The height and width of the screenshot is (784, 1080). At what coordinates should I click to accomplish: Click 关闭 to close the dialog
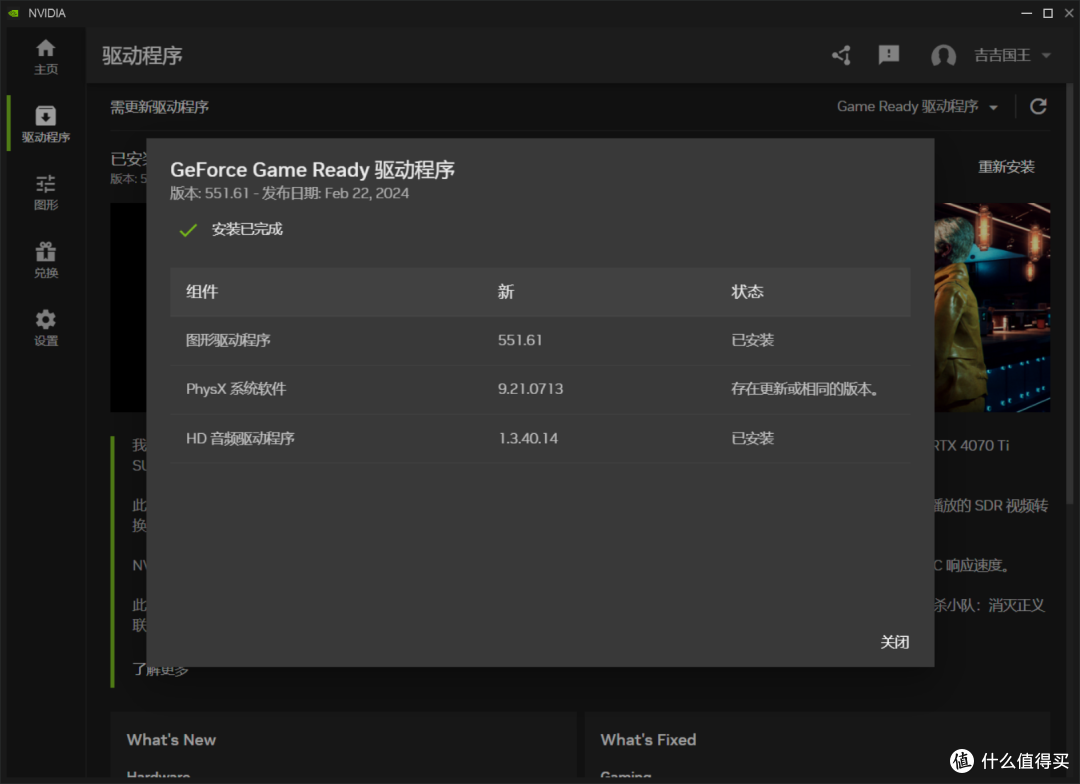tap(895, 642)
